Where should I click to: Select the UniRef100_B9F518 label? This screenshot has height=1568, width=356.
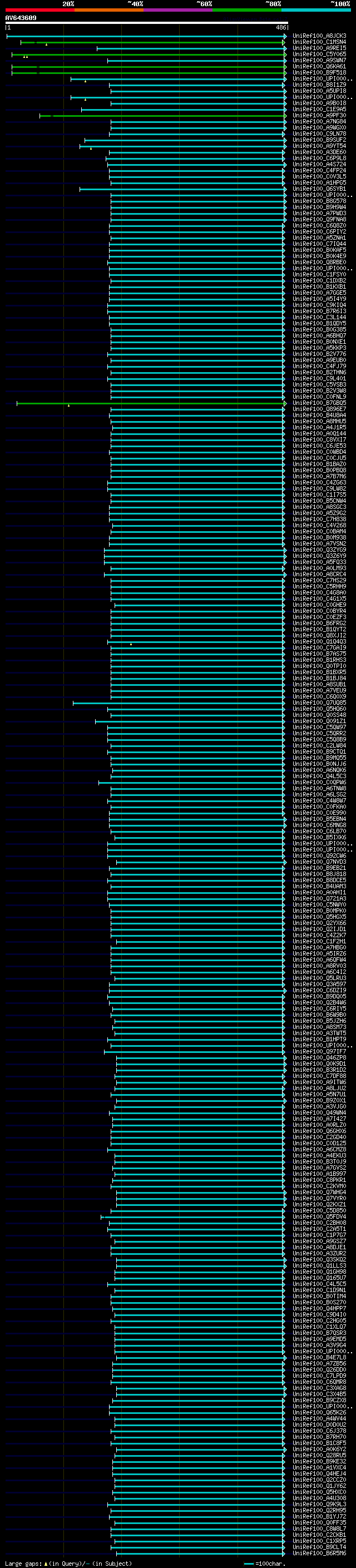(x=319, y=72)
